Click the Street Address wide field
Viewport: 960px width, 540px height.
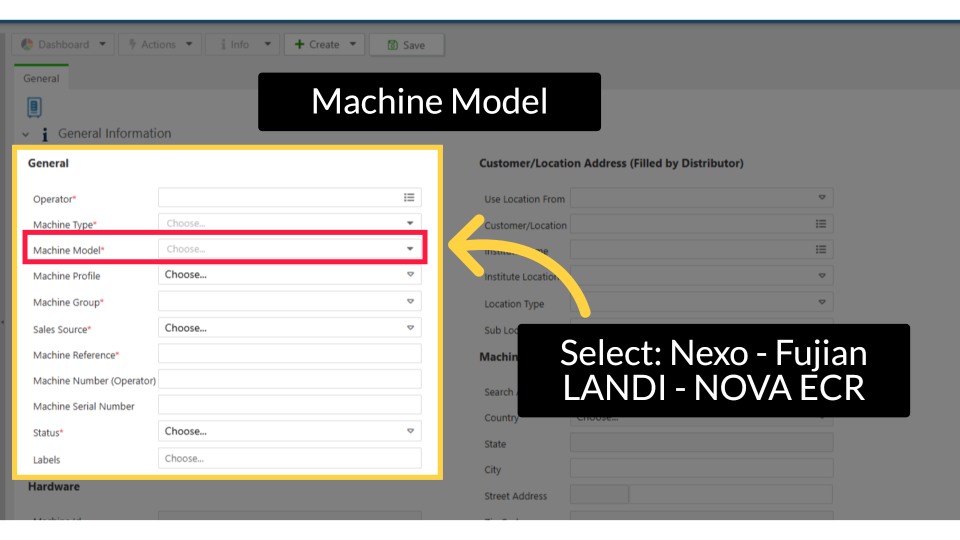(x=732, y=494)
